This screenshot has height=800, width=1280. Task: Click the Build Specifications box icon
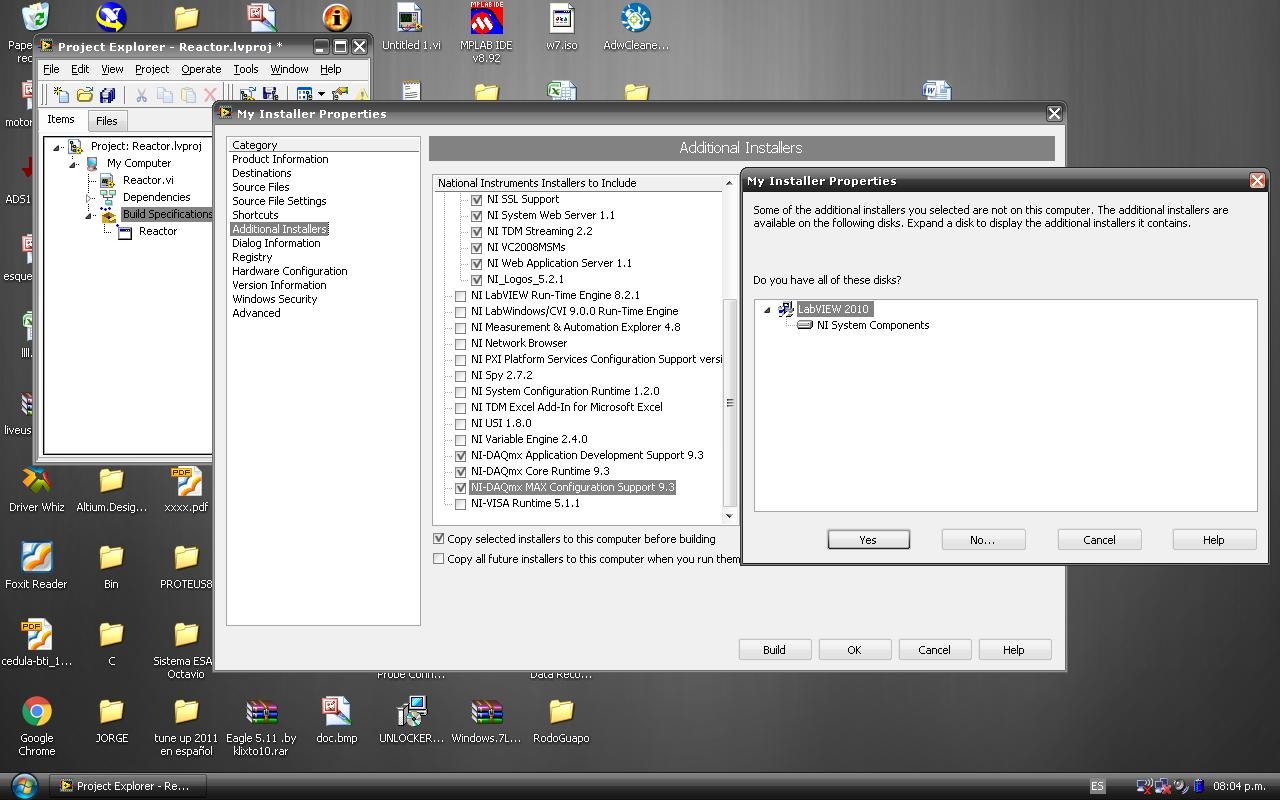[108, 214]
